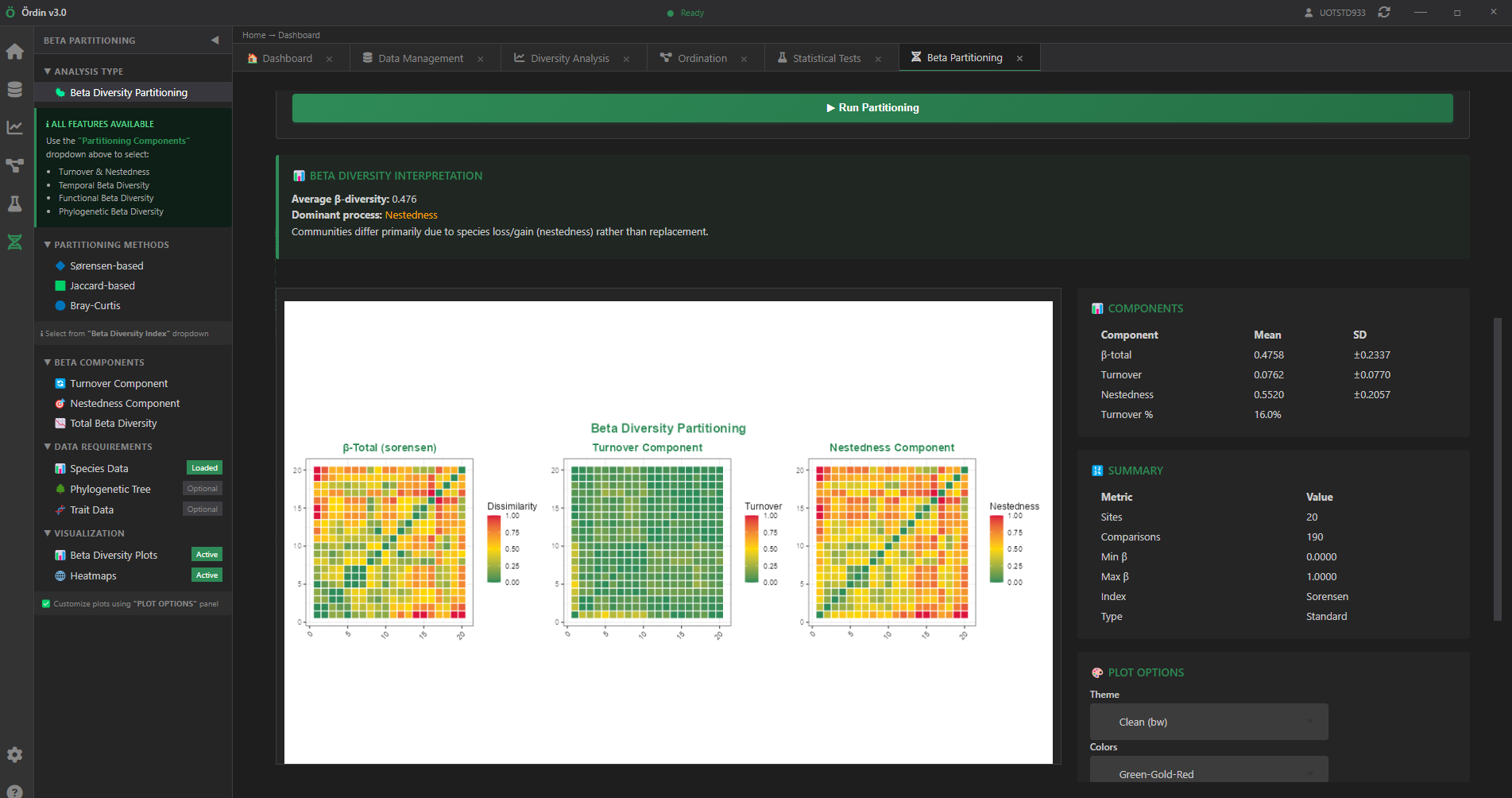This screenshot has width=1512, height=798.
Task: Click the refresh icon near username
Action: (1384, 13)
